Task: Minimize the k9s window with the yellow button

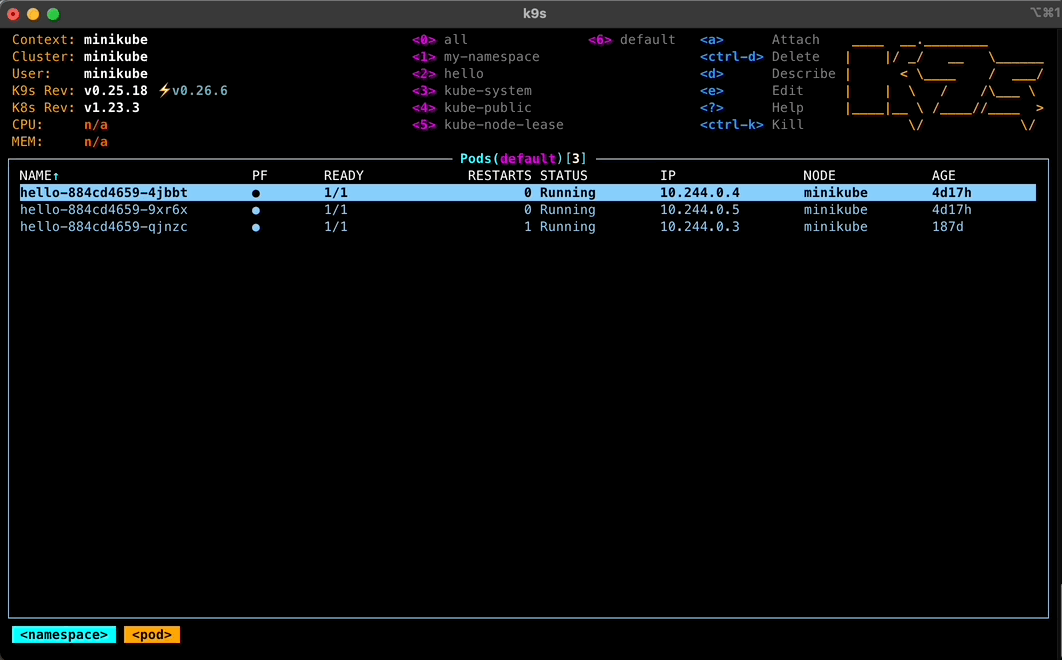Action: [x=33, y=14]
